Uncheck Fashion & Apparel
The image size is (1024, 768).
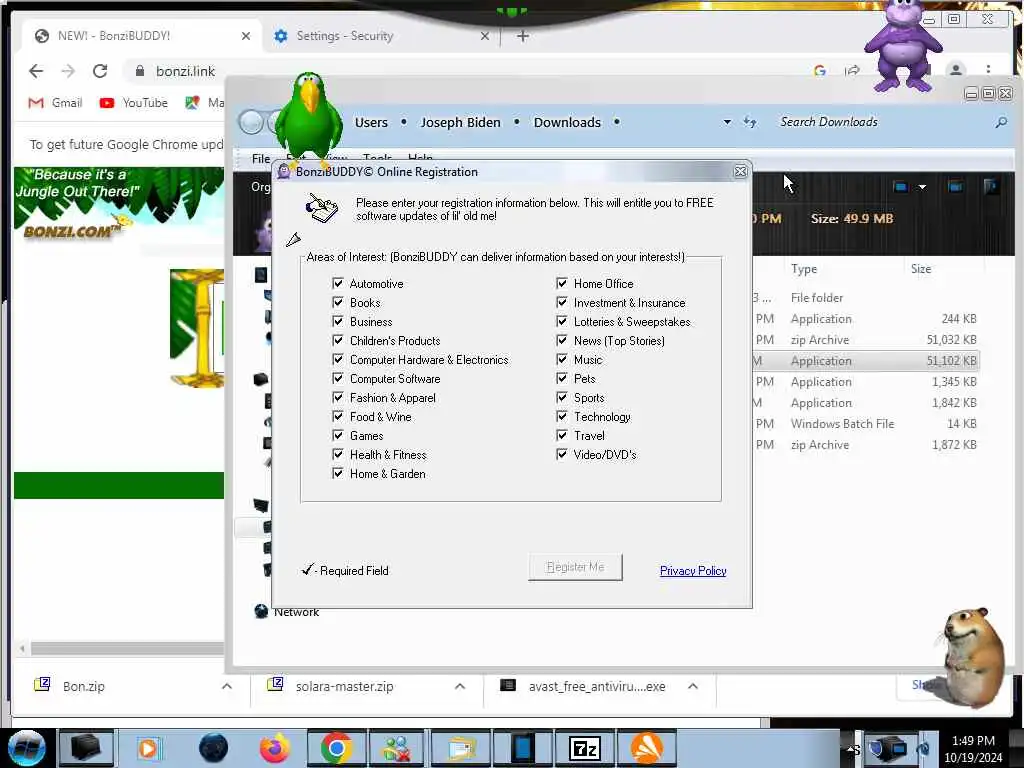(x=338, y=397)
